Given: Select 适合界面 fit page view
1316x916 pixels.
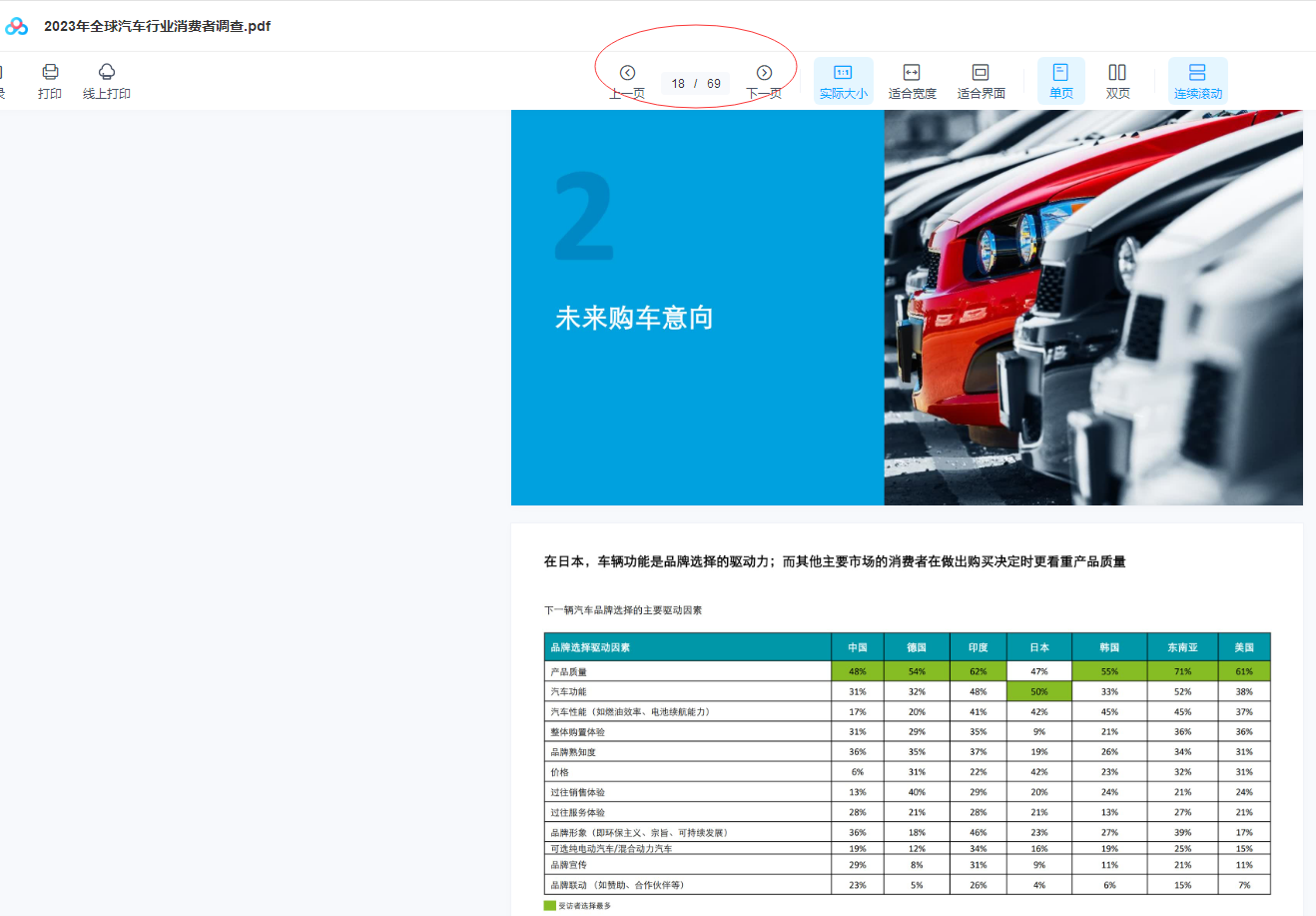Looking at the screenshot, I should 981,81.
